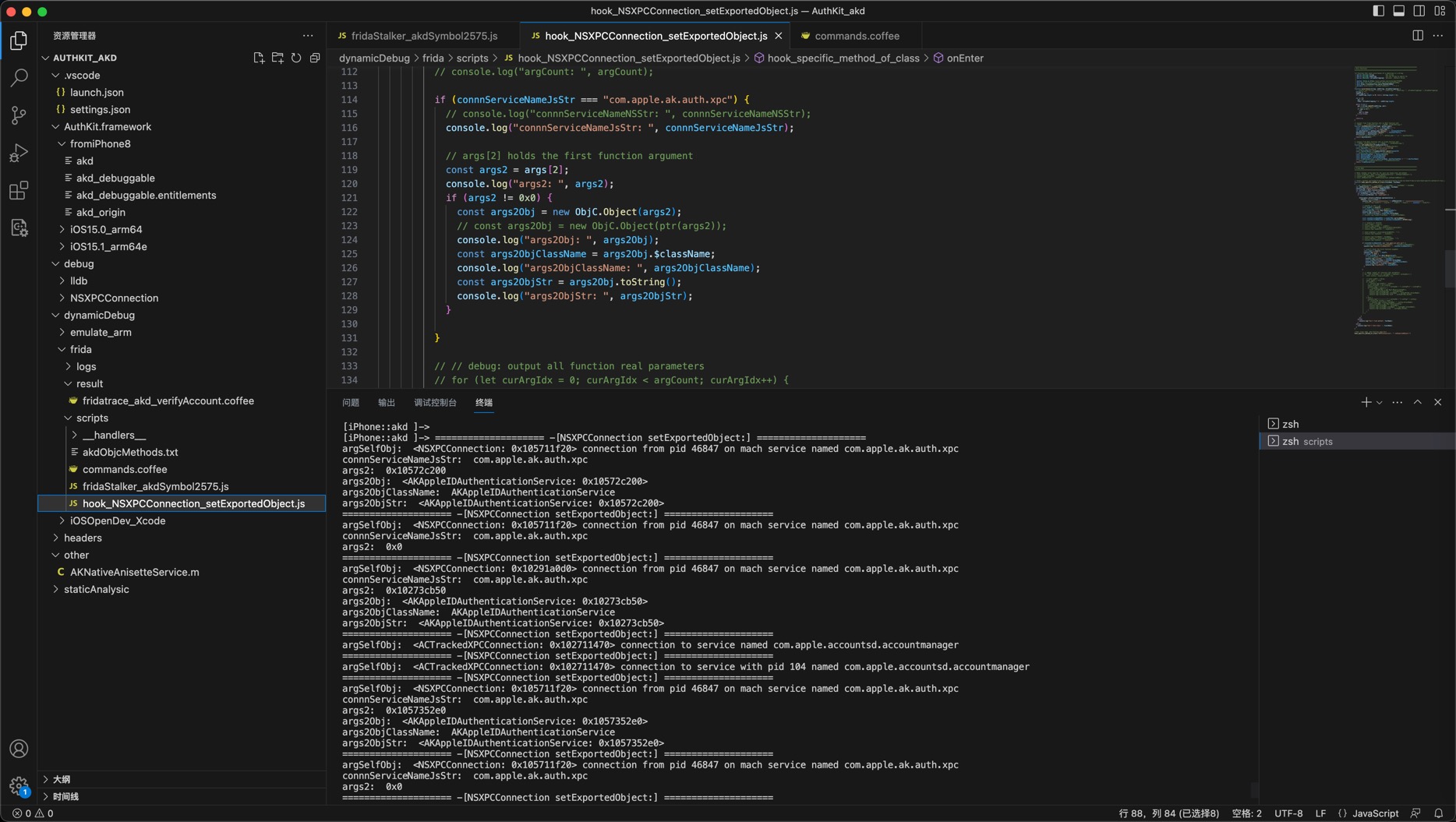Screen dimensions: 1456x822
Task: Change language mode JavaScript in status bar
Action: tap(1375, 813)
